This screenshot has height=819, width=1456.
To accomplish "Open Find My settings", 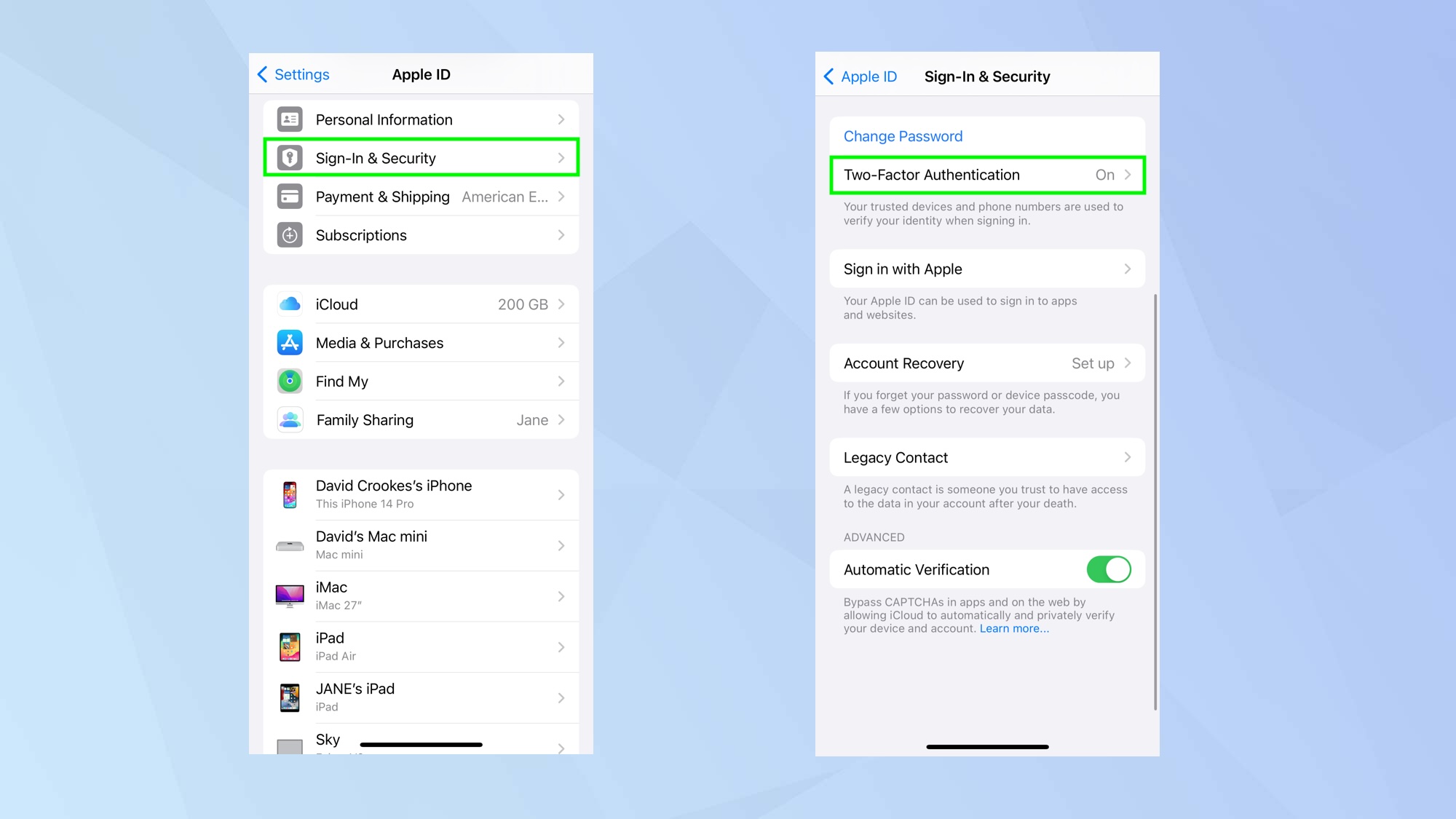I will coord(421,381).
